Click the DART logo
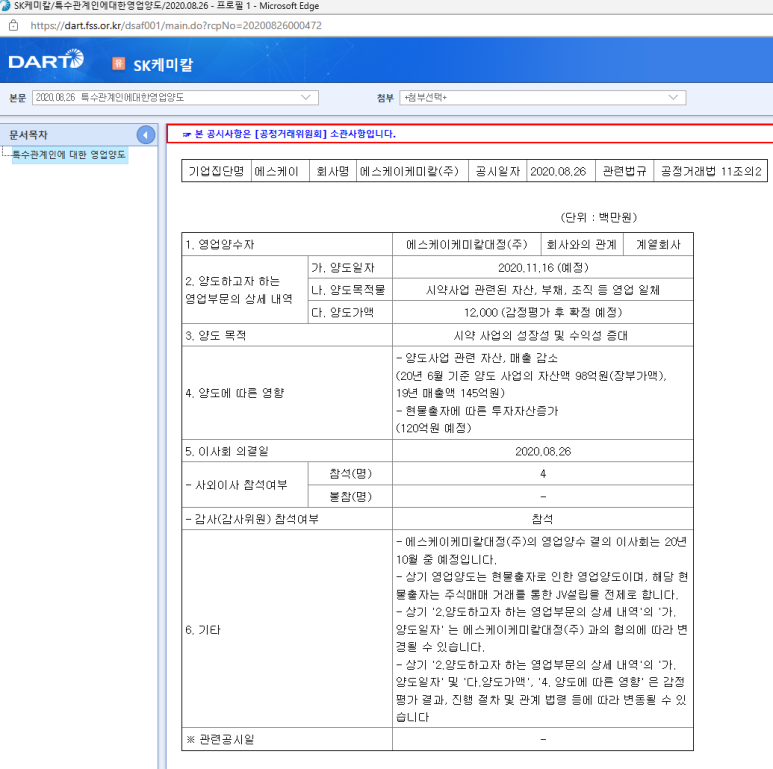This screenshot has height=769, width=773. [46, 60]
